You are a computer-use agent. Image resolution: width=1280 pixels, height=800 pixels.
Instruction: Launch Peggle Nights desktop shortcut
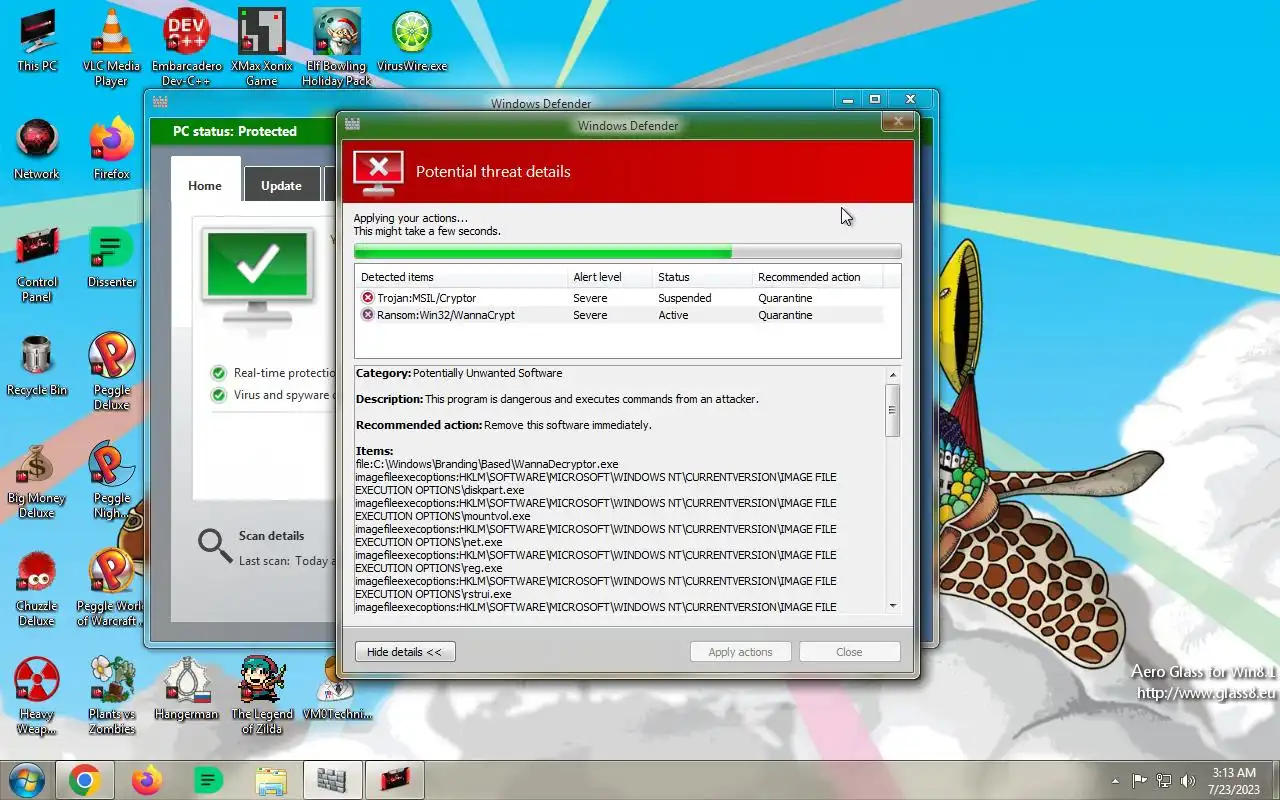[x=111, y=480]
